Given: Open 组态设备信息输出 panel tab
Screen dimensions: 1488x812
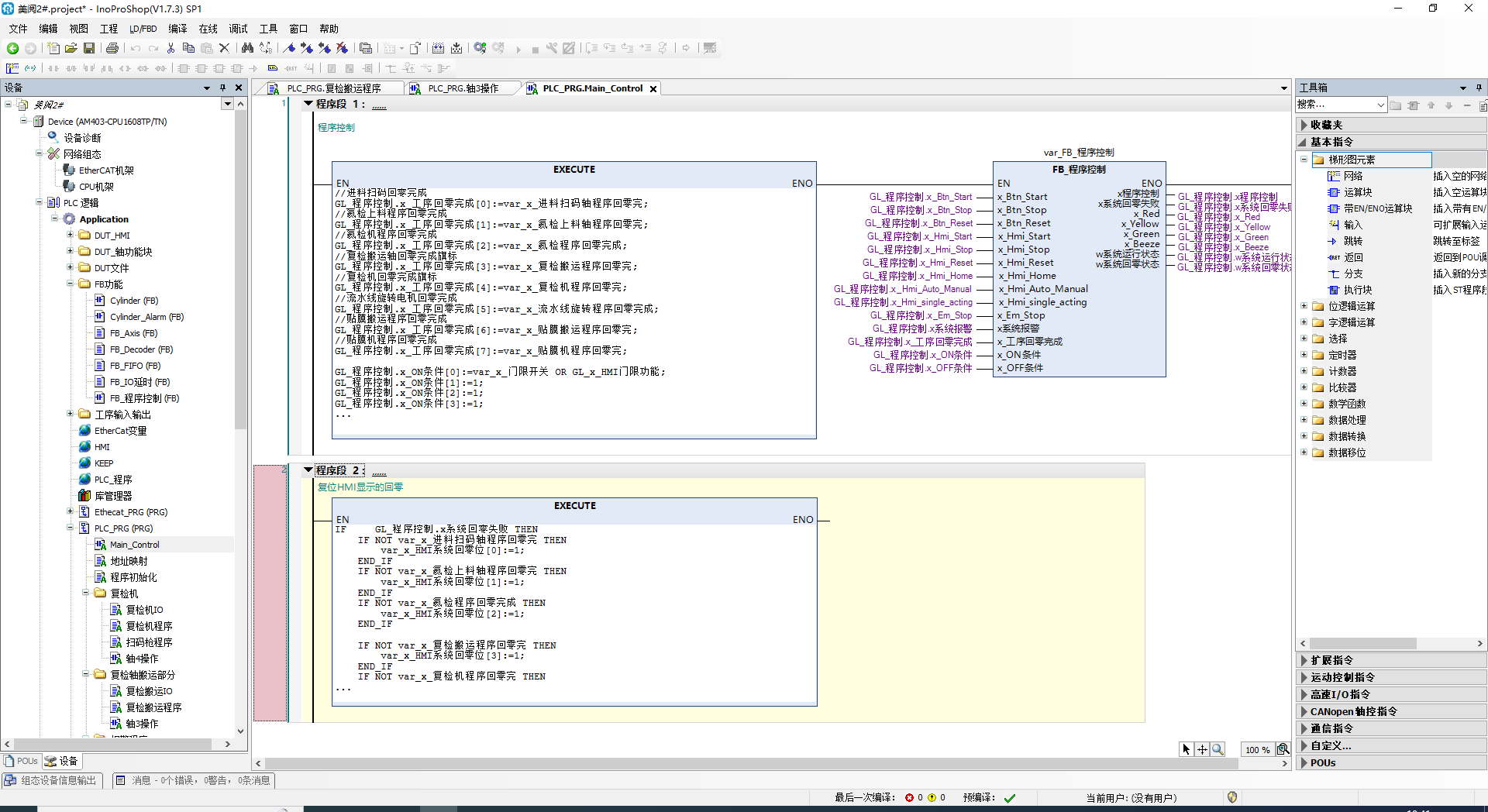Looking at the screenshot, I should [x=50, y=780].
